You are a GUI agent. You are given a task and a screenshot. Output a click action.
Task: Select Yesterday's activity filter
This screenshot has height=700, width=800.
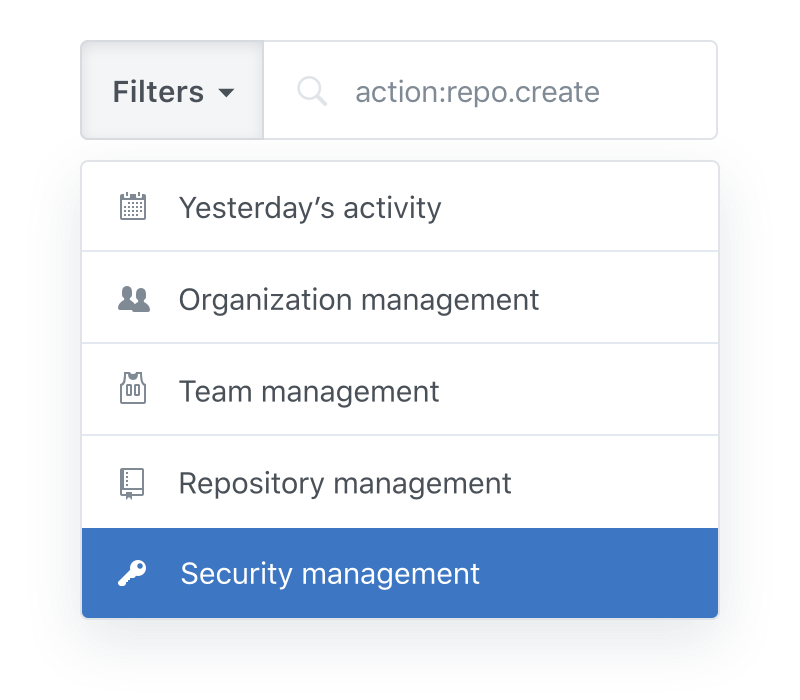pos(400,207)
